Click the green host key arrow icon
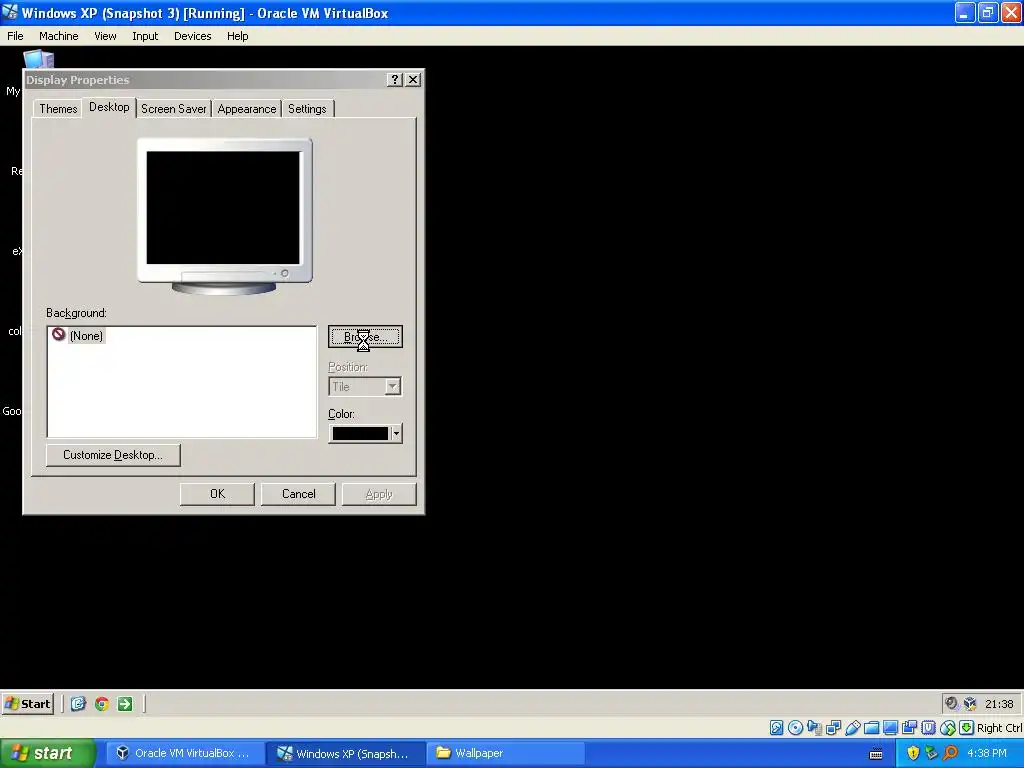This screenshot has width=1024, height=768. (967, 728)
